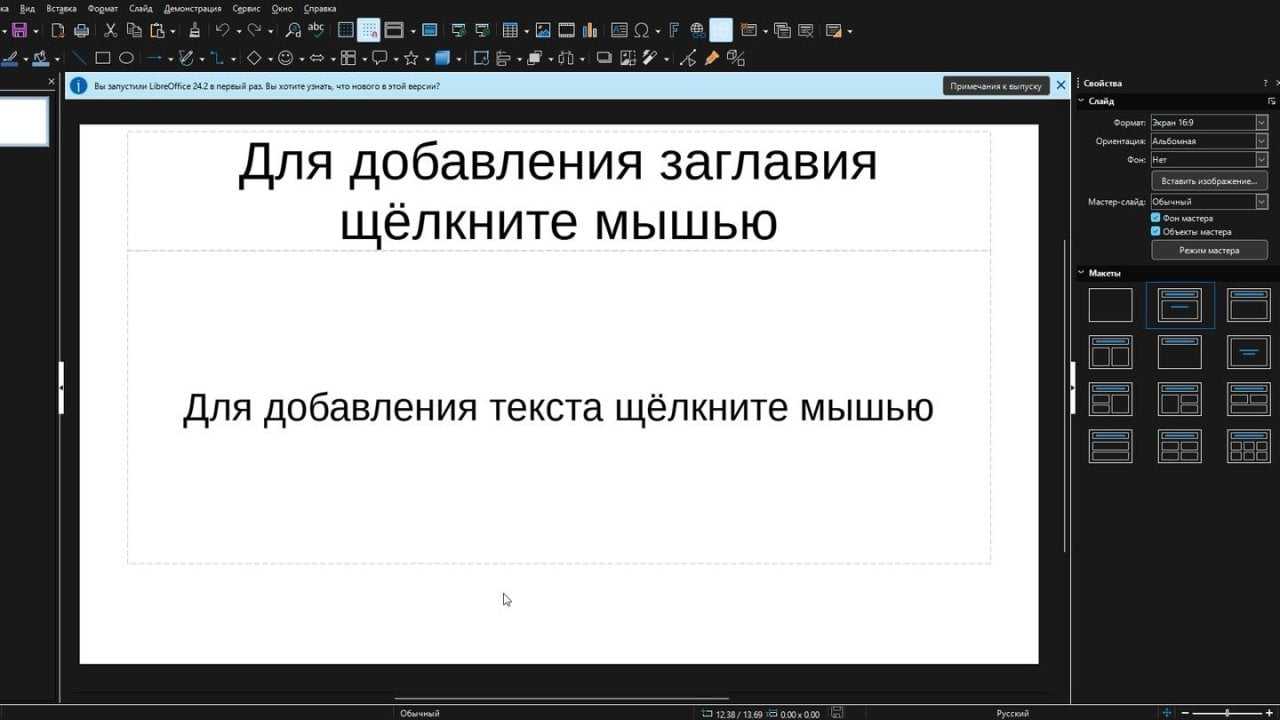Select the Rectangle drawing tool

pos(103,58)
